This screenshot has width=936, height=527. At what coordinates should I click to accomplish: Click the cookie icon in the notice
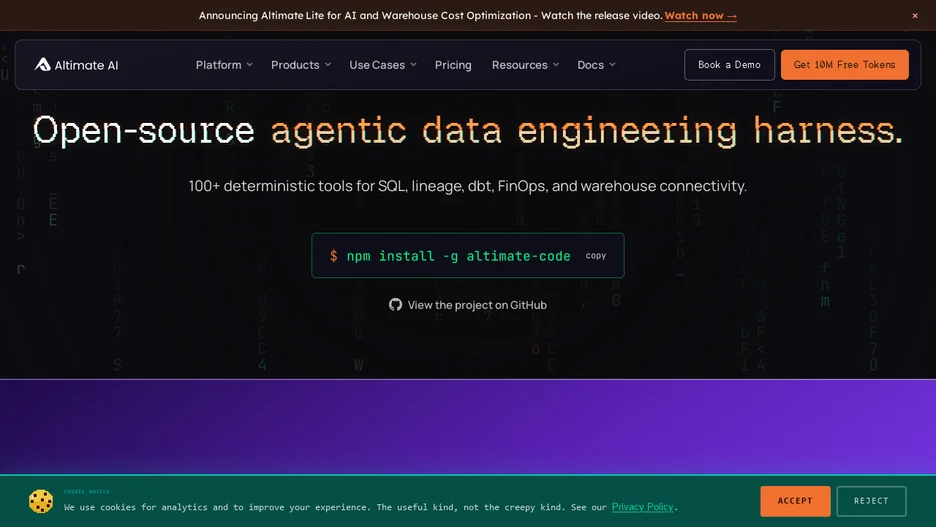pyautogui.click(x=41, y=501)
